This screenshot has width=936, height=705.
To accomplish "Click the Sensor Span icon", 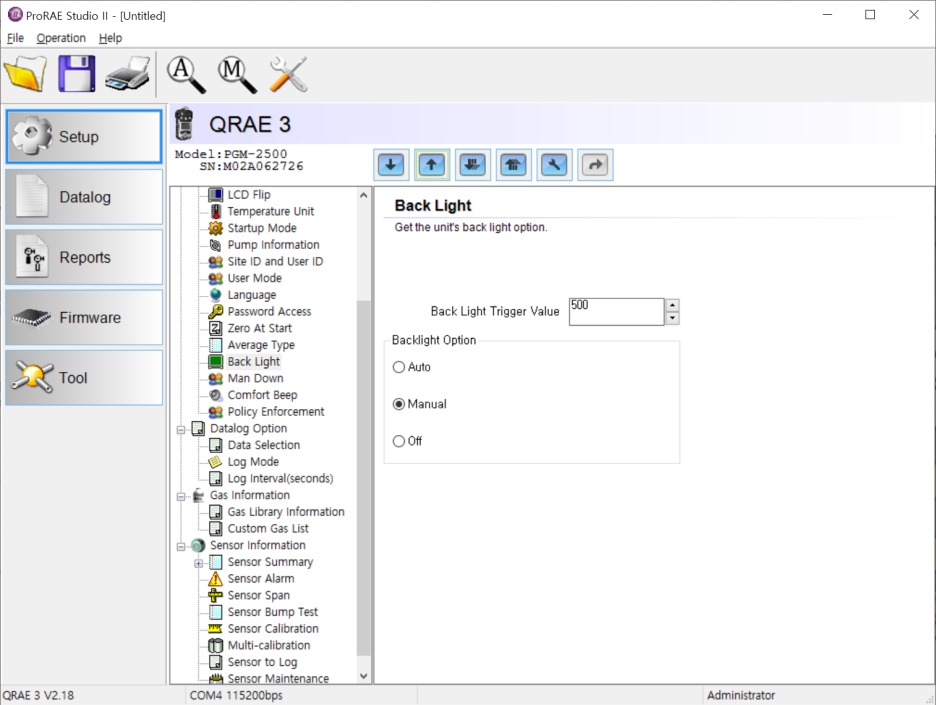I will pyautogui.click(x=215, y=595).
